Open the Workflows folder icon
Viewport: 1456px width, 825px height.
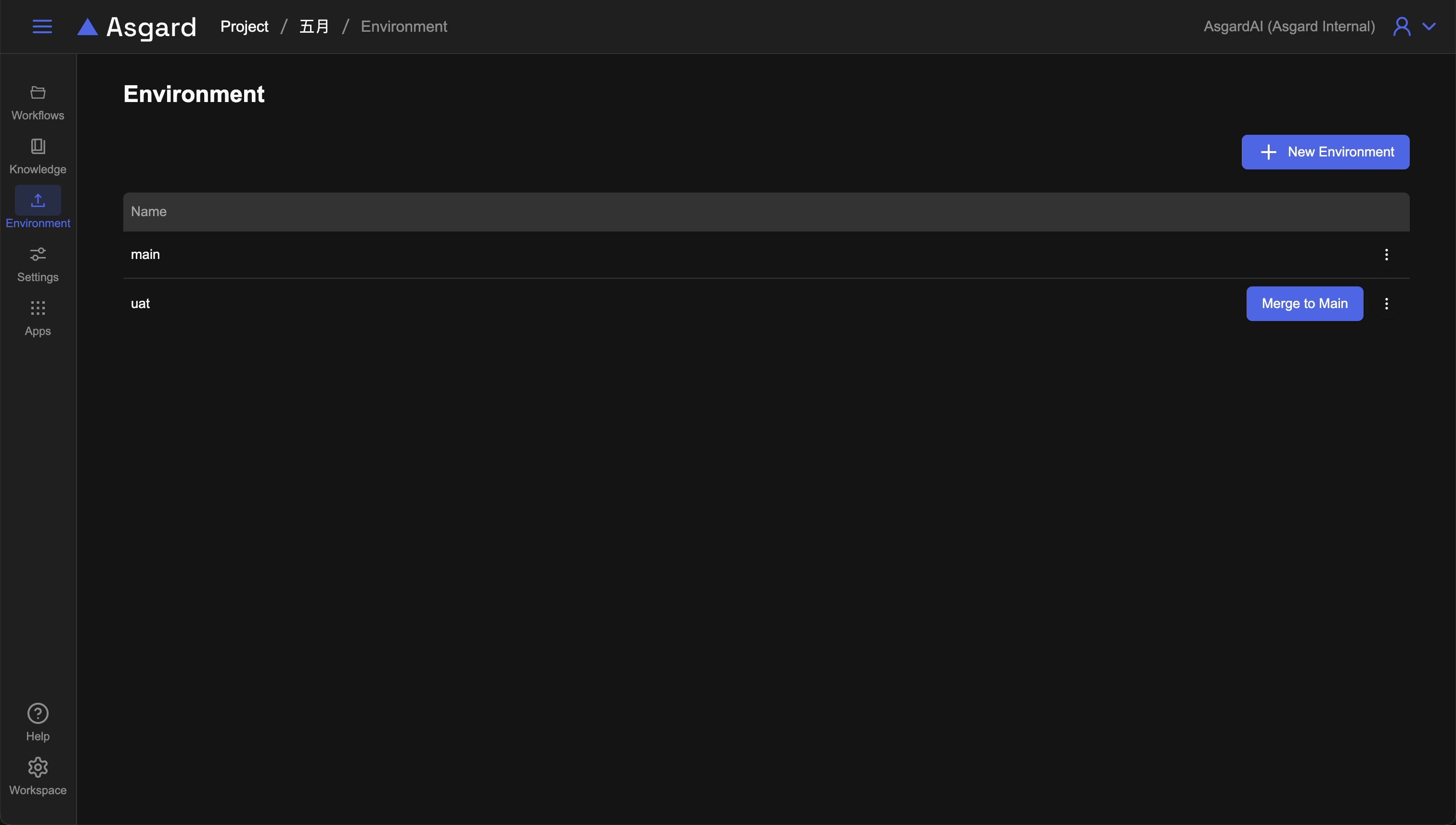tap(38, 92)
